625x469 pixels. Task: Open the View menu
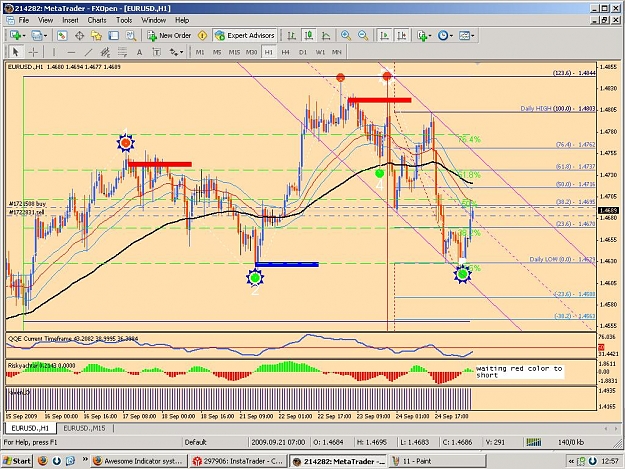pyautogui.click(x=45, y=20)
